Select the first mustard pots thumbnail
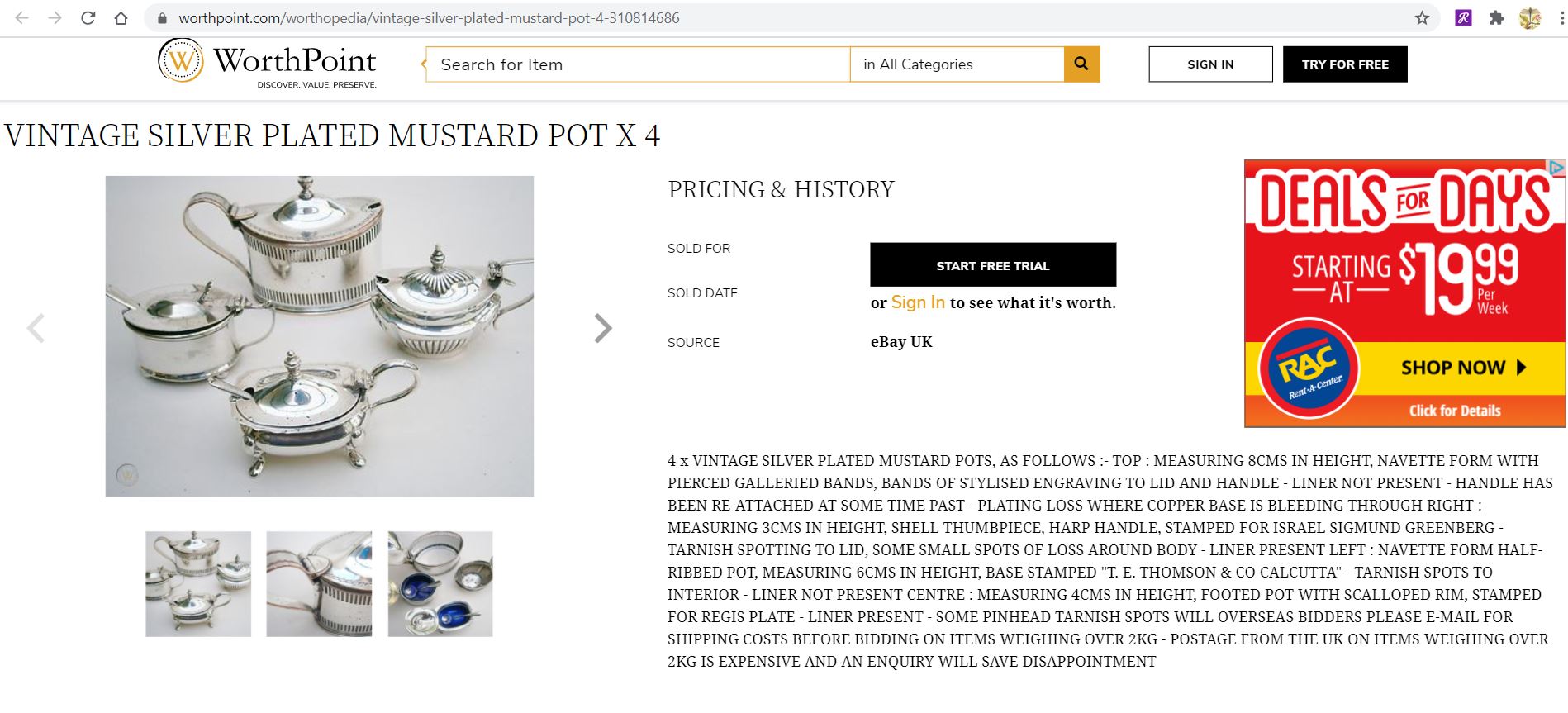Screen dimensions: 1568x713 point(198,583)
